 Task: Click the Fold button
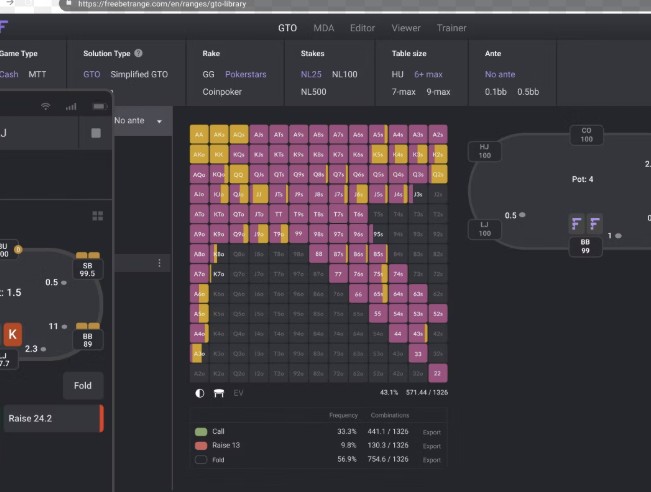click(x=83, y=386)
